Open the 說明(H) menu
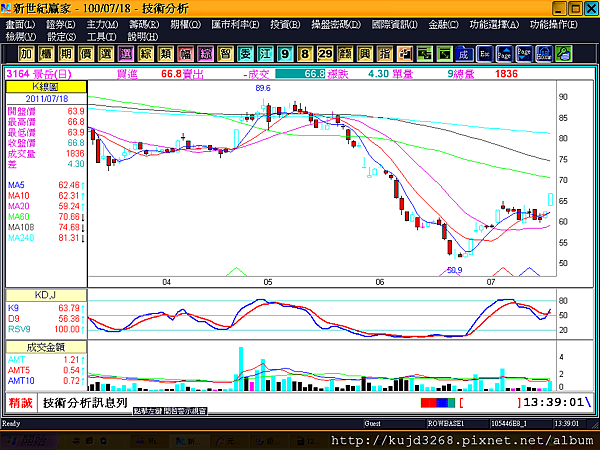The height and width of the screenshot is (450, 600). point(143,37)
